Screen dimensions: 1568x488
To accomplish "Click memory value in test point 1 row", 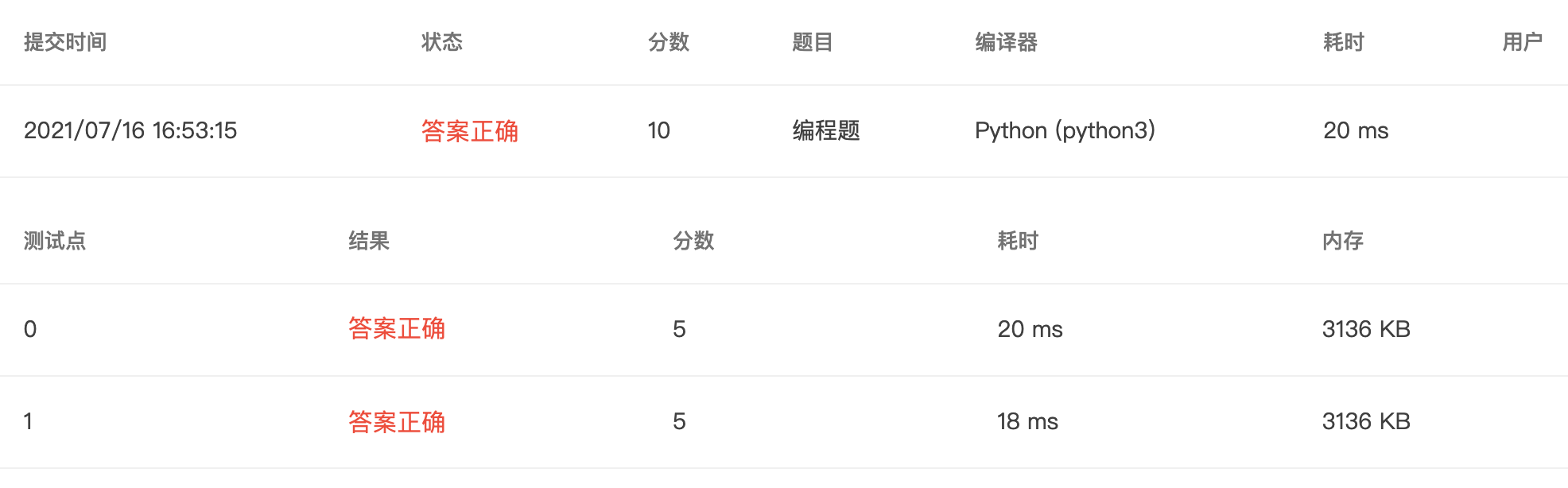I will pyautogui.click(x=1366, y=421).
